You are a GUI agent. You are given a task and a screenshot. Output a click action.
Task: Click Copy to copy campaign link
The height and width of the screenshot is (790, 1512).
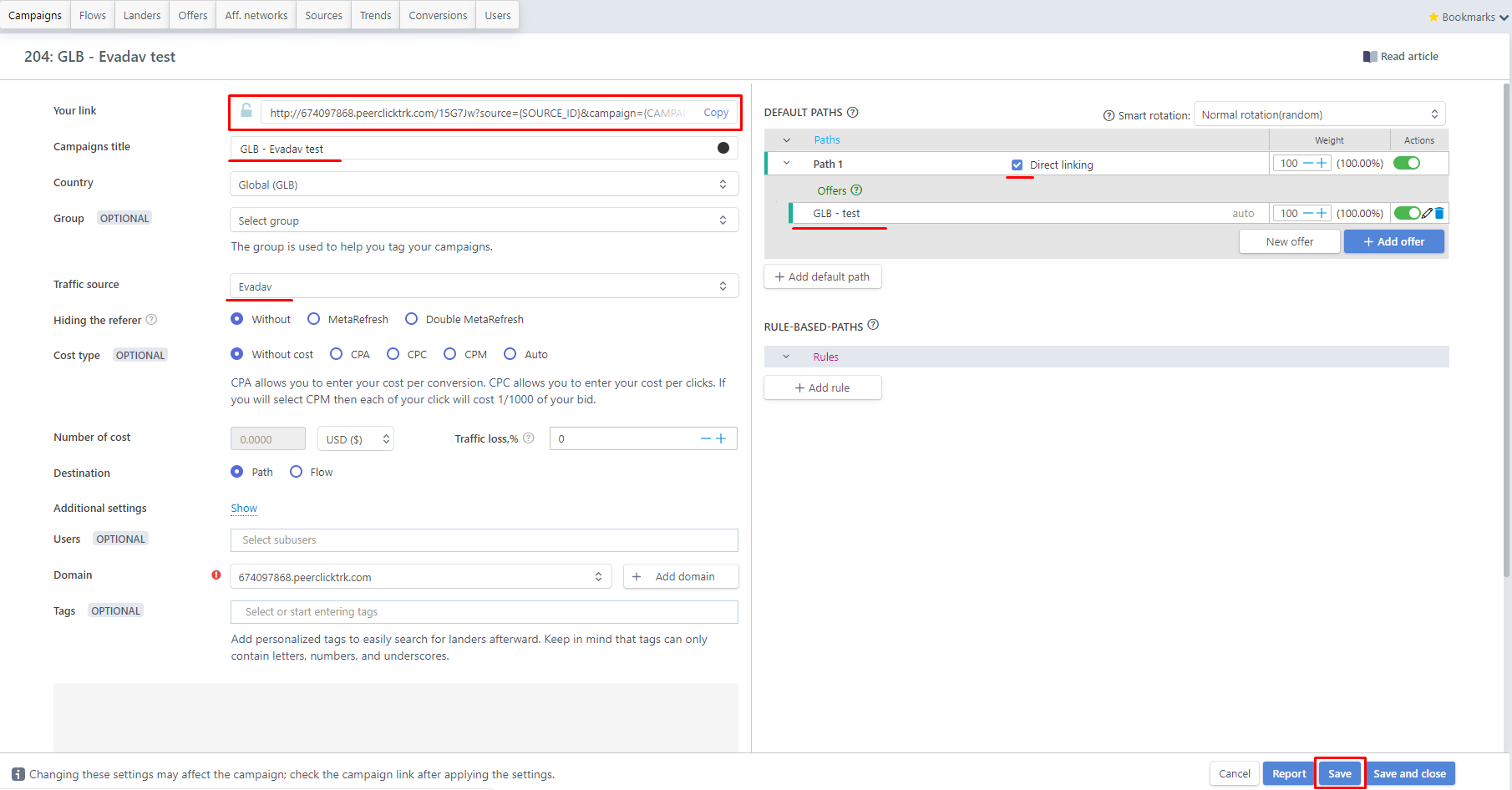[x=716, y=113]
